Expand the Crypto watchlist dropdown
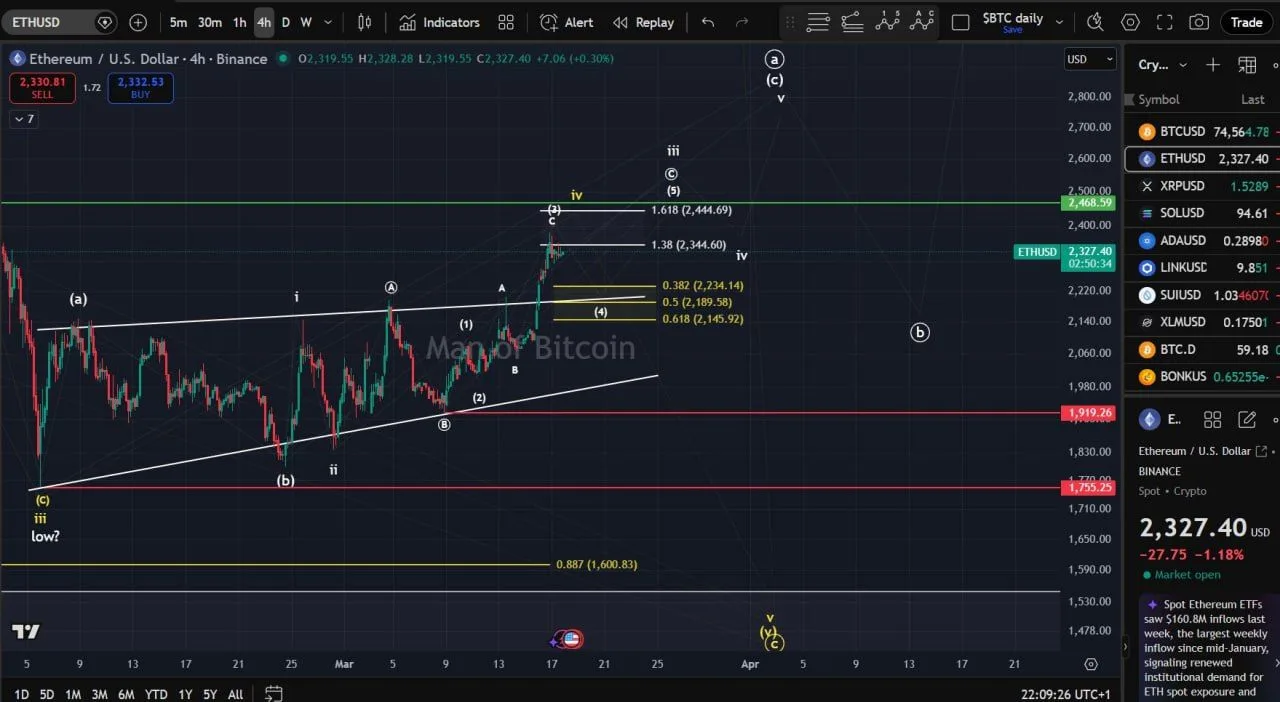Viewport: 1280px width, 702px height. point(1181,64)
